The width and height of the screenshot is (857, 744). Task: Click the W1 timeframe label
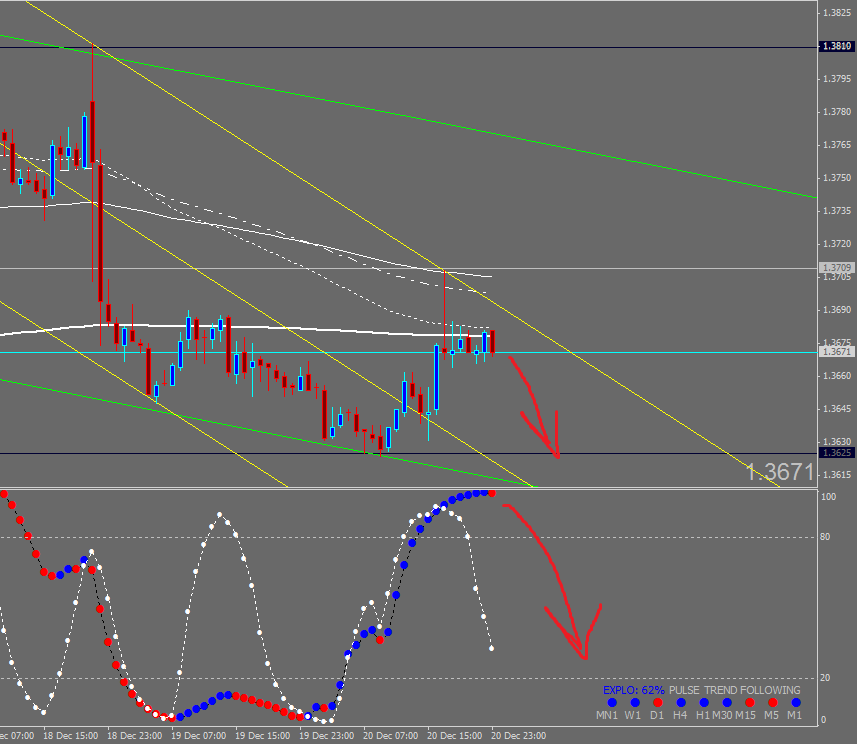(633, 715)
